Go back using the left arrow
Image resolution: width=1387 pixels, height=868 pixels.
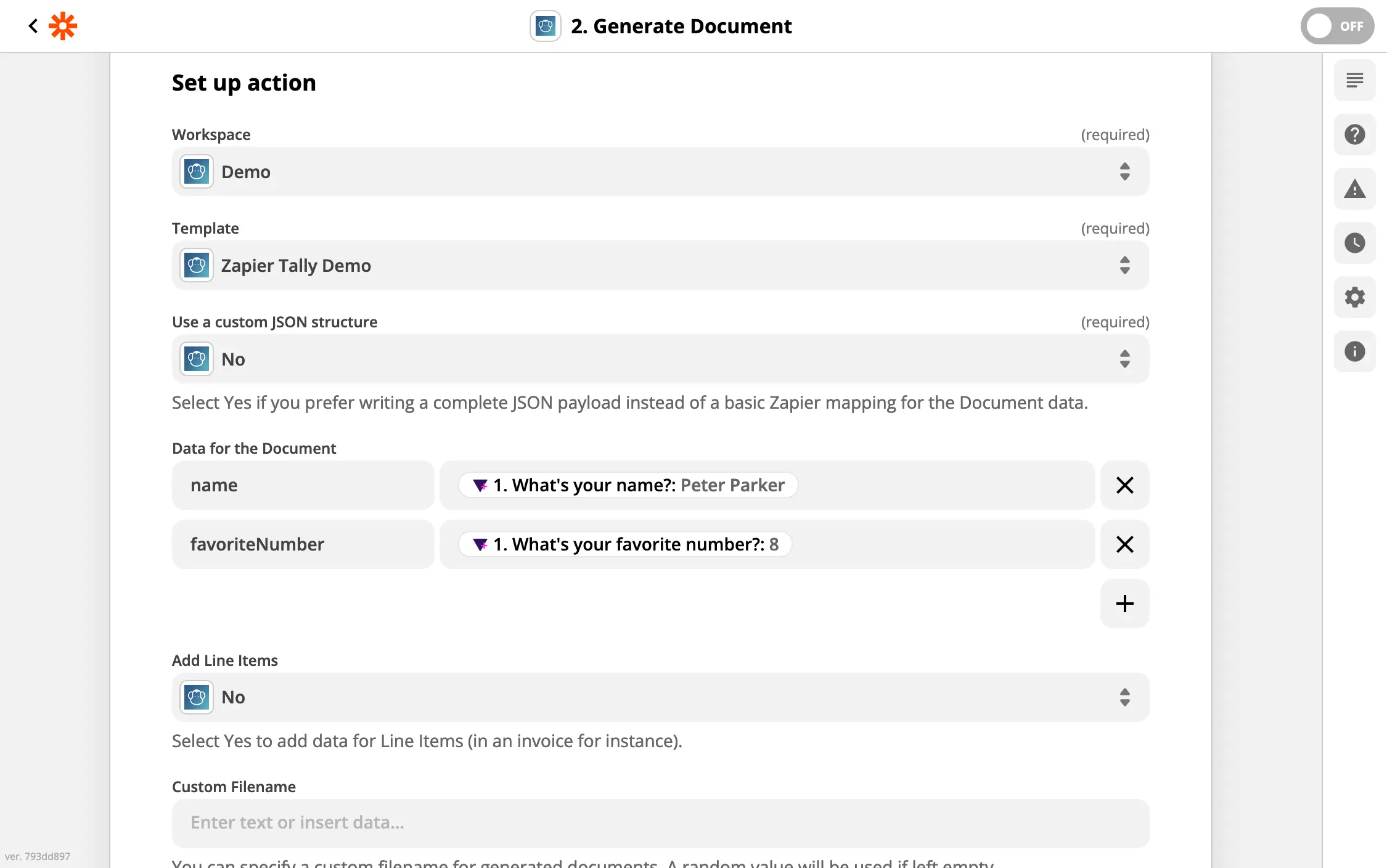tap(33, 26)
